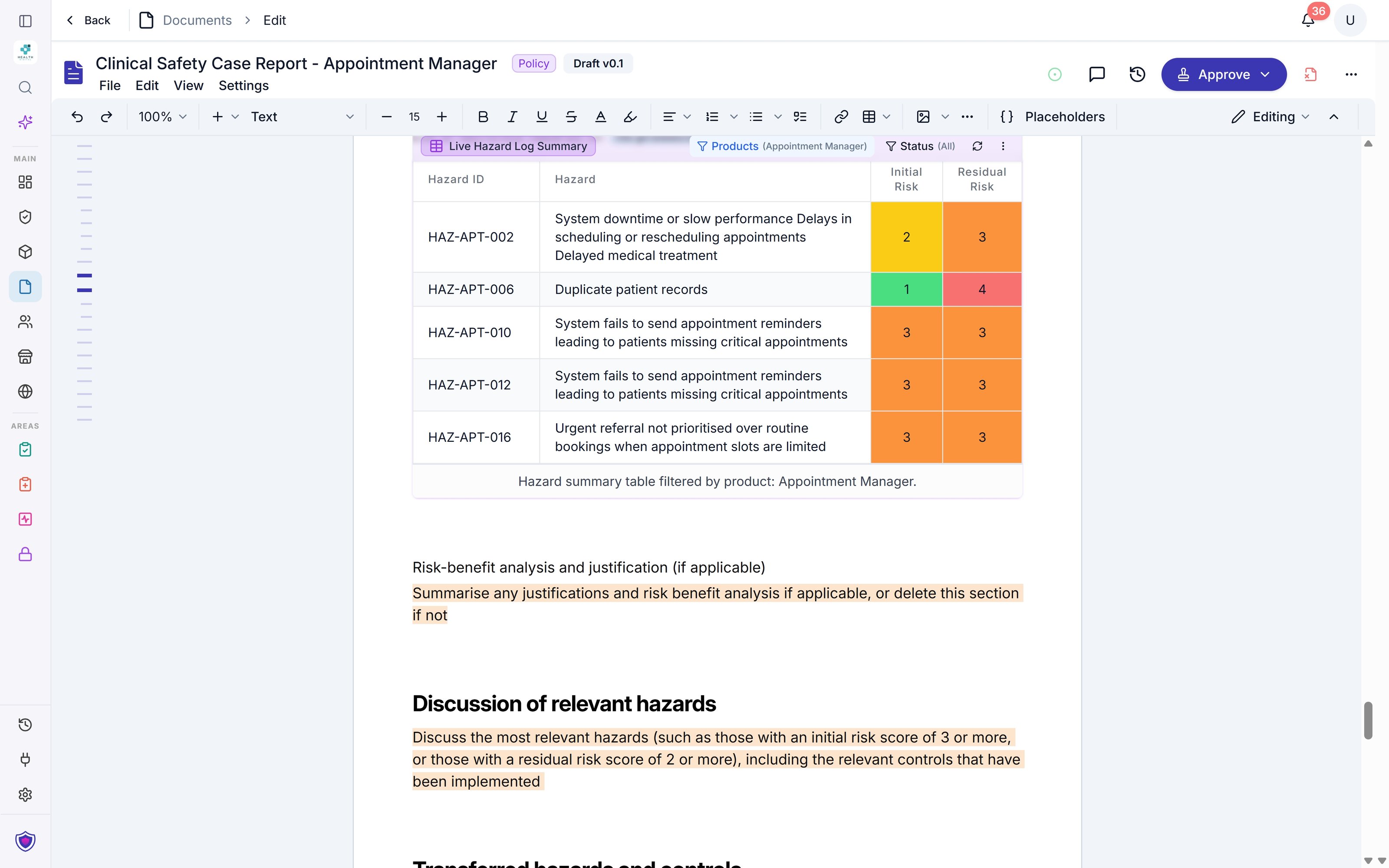Toggle the highlighter marker tool
This screenshot has height=868, width=1389.
[x=630, y=117]
